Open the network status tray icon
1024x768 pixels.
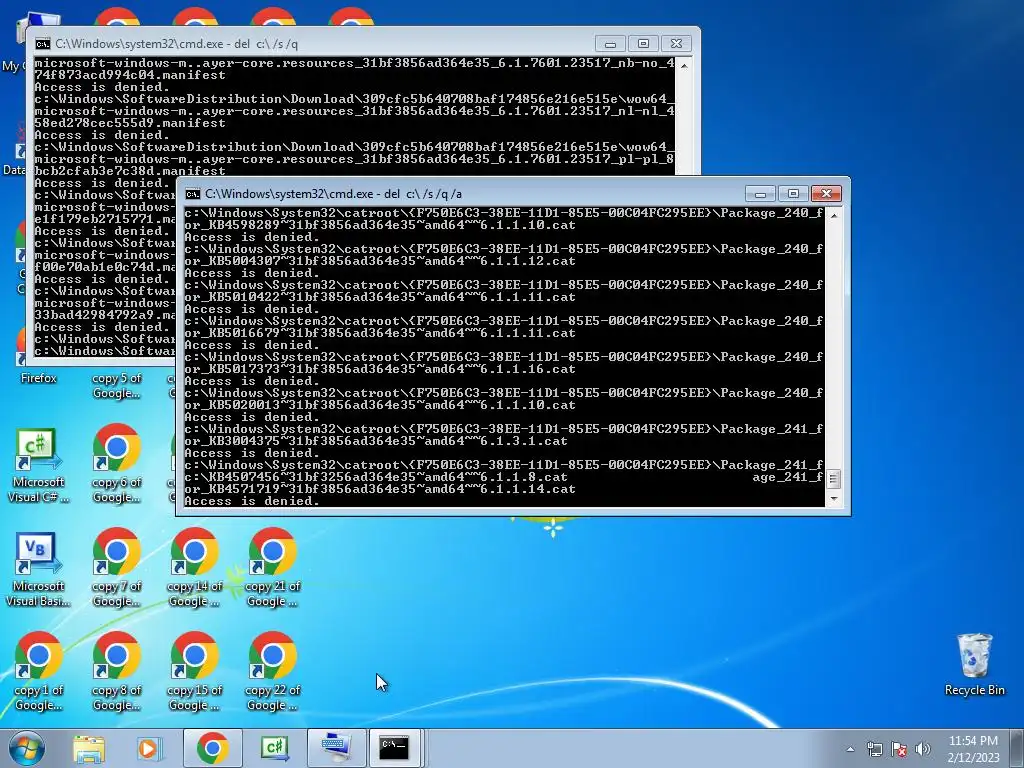(x=874, y=749)
